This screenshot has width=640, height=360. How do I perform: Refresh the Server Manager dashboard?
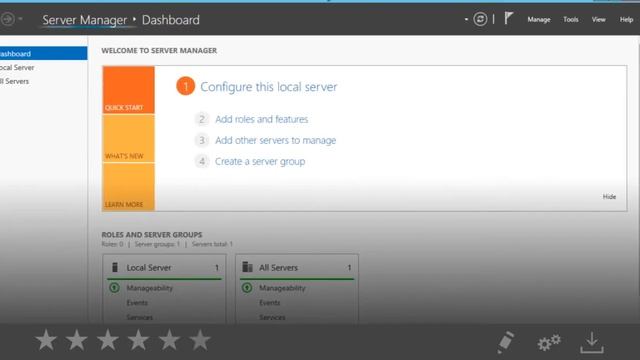pyautogui.click(x=480, y=19)
